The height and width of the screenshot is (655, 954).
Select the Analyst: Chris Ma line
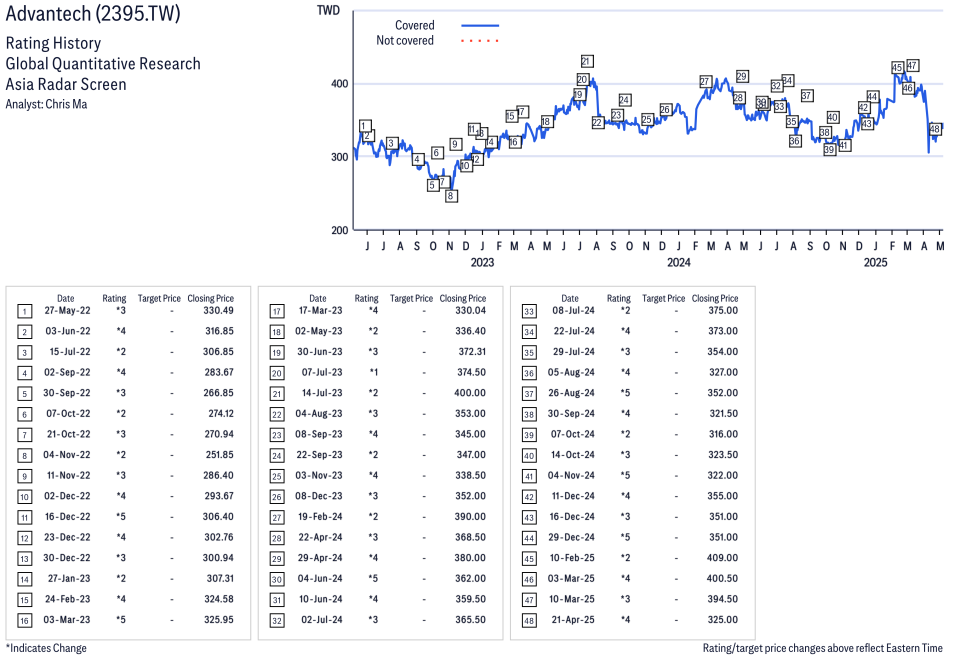coord(46,104)
